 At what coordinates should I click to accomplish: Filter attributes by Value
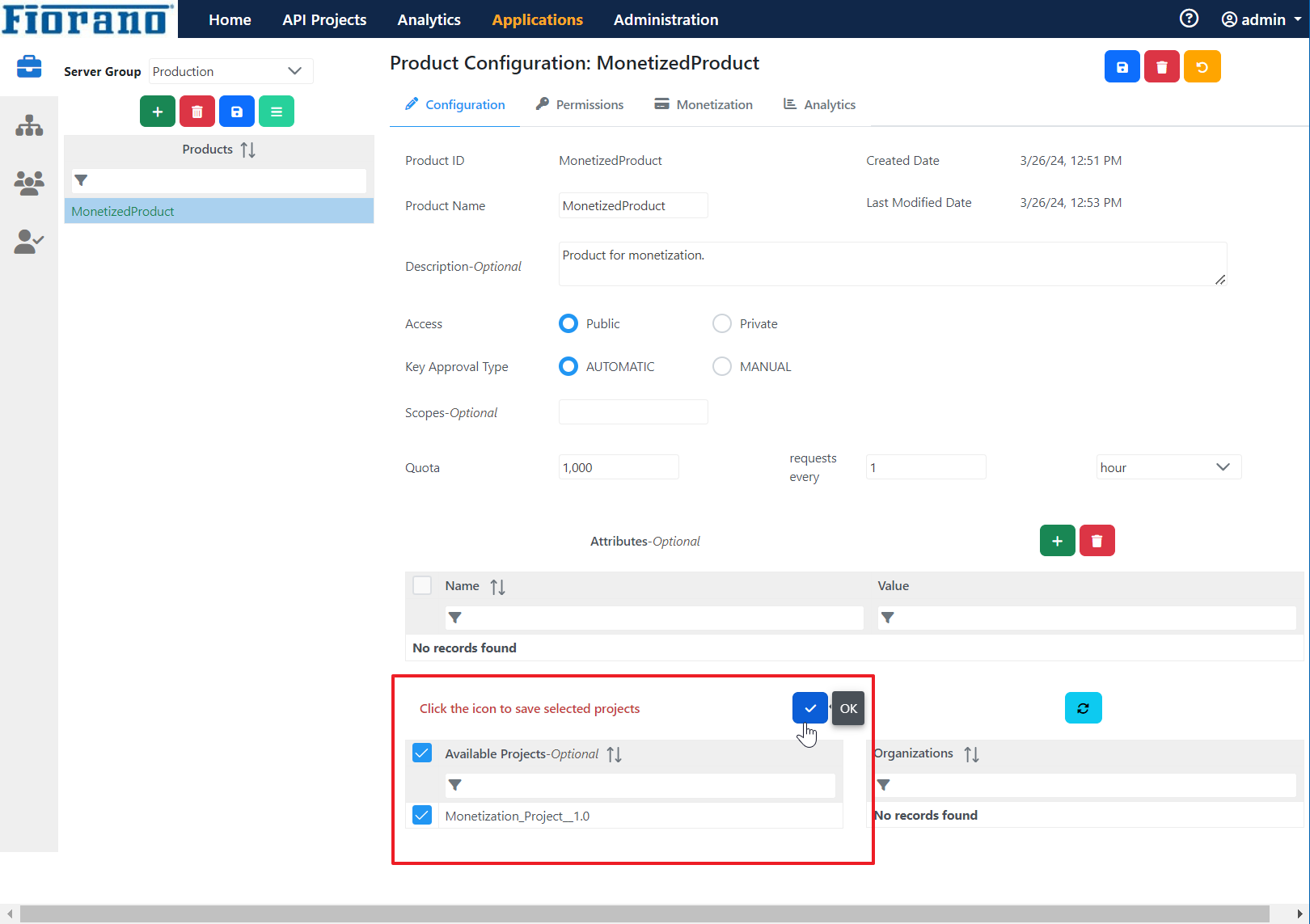1087,618
